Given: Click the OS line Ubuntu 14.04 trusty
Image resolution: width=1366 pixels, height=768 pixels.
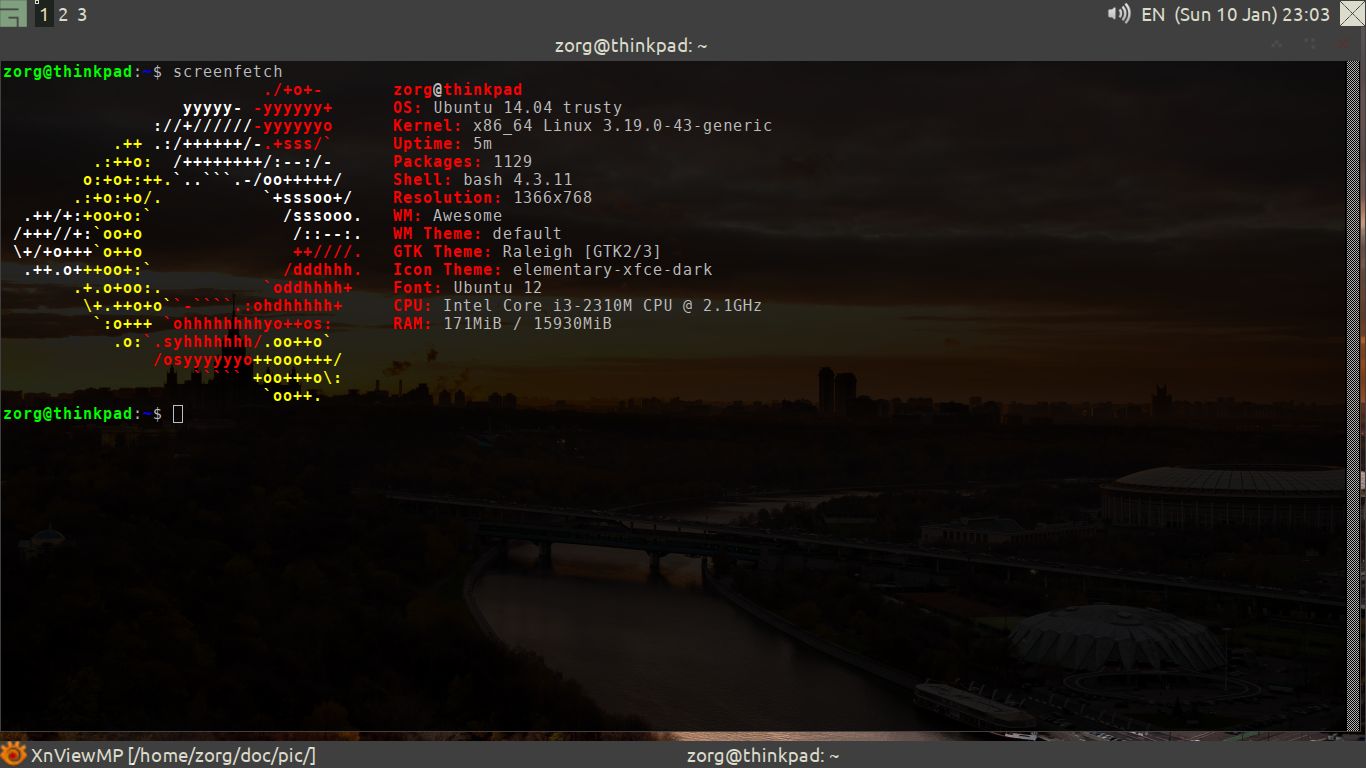Looking at the screenshot, I should (x=507, y=108).
